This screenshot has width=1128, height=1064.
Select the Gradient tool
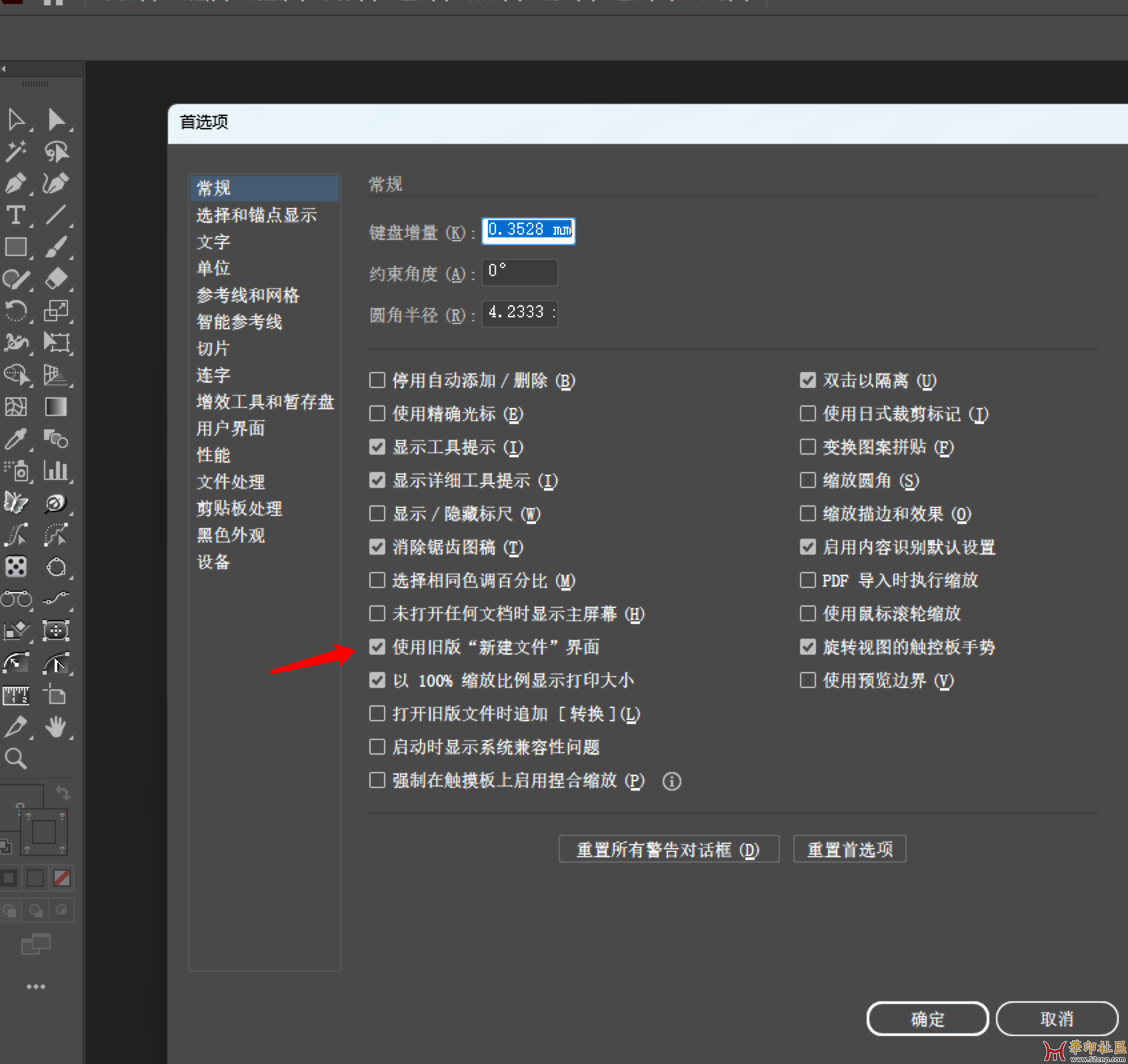coord(56,407)
